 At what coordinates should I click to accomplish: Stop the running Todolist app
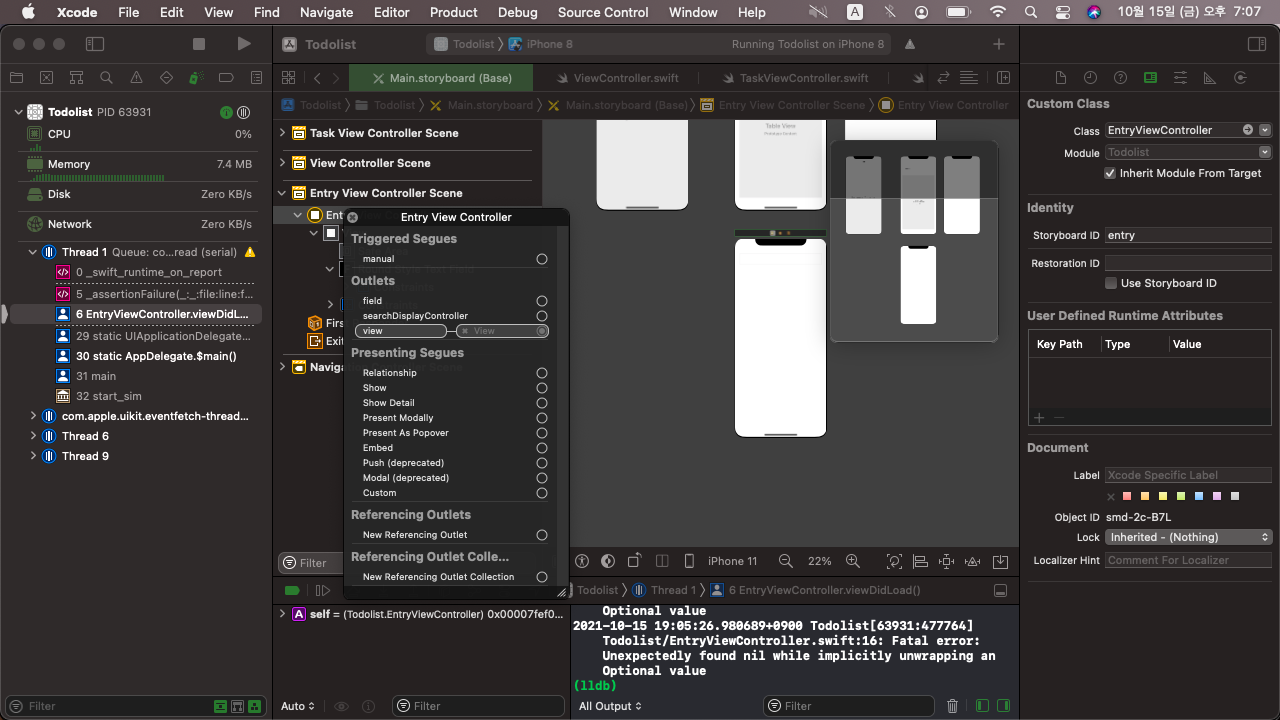tap(199, 44)
